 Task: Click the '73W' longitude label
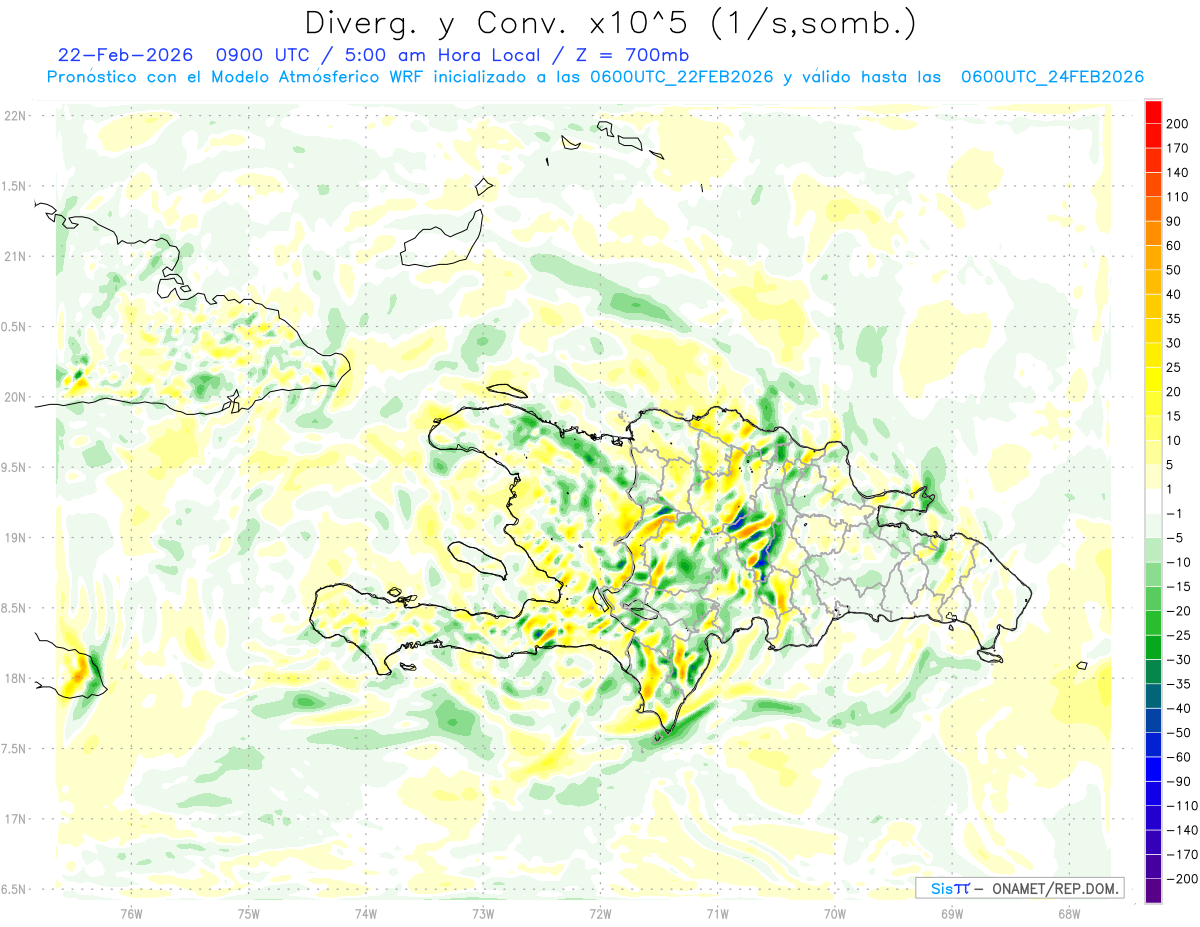[x=483, y=912]
